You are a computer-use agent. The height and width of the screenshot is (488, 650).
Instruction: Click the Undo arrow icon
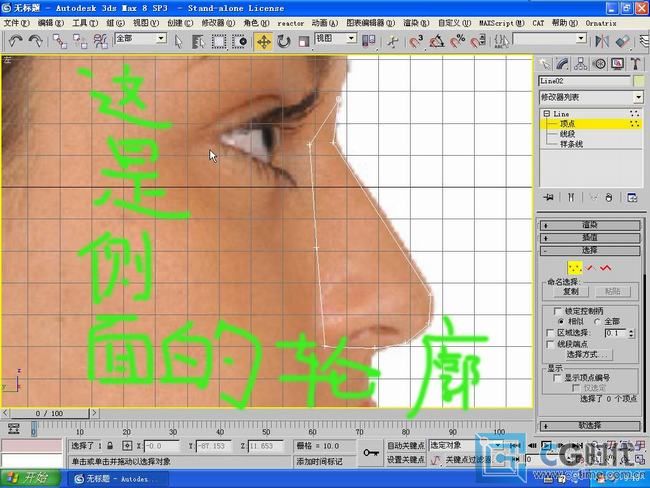click(x=15, y=41)
